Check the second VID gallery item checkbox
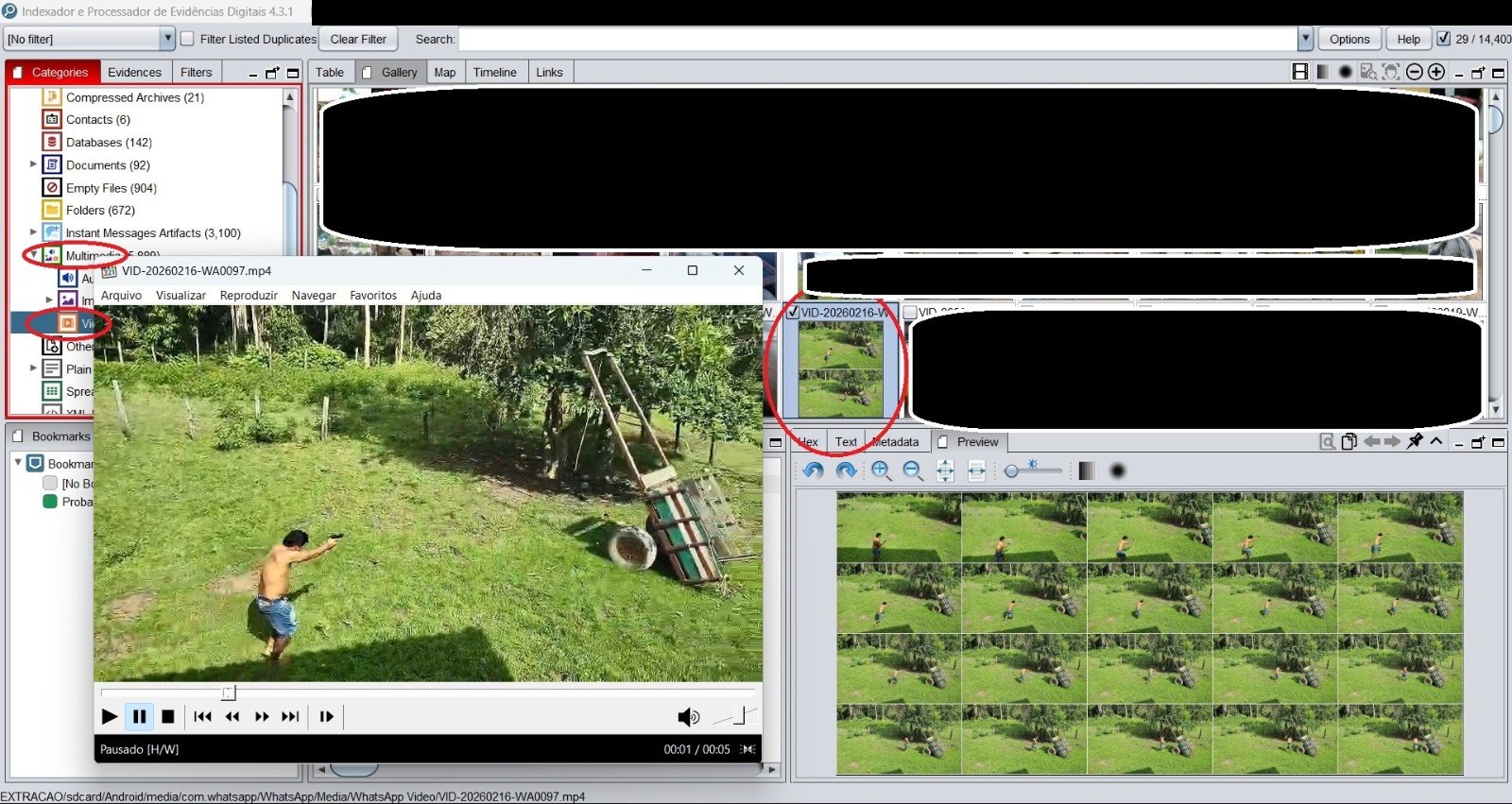Screen dimensions: 1512x804 tap(910, 312)
